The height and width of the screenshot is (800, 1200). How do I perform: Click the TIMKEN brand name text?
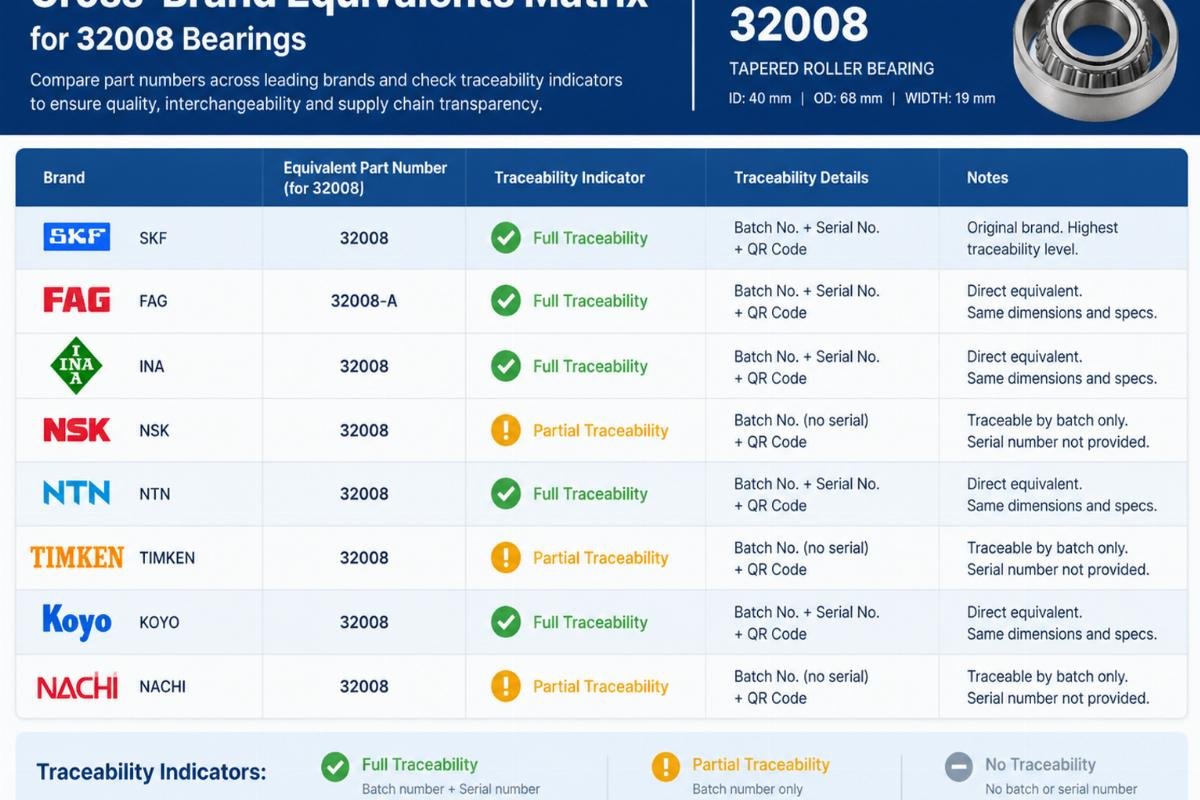167,558
